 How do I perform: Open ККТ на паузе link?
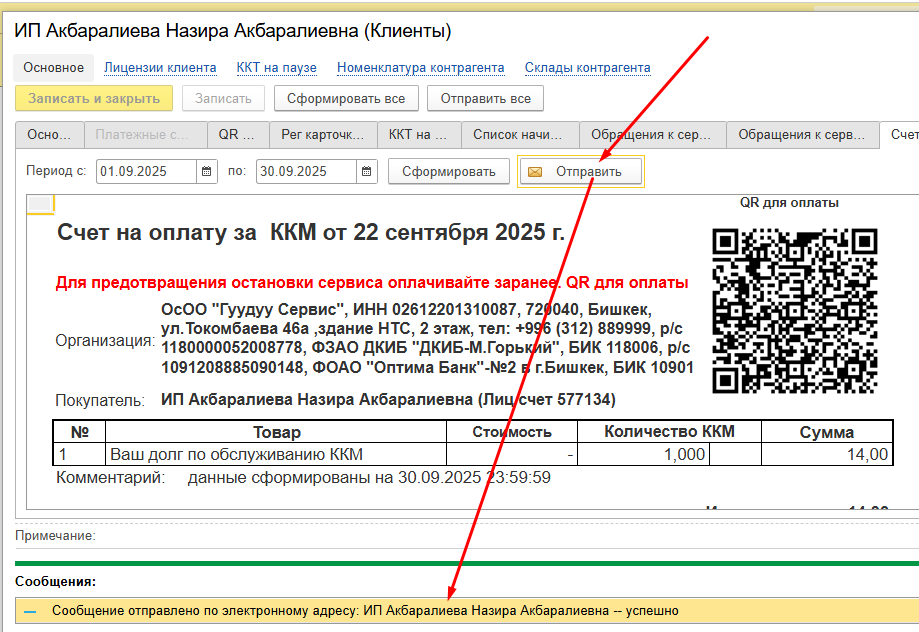277,68
